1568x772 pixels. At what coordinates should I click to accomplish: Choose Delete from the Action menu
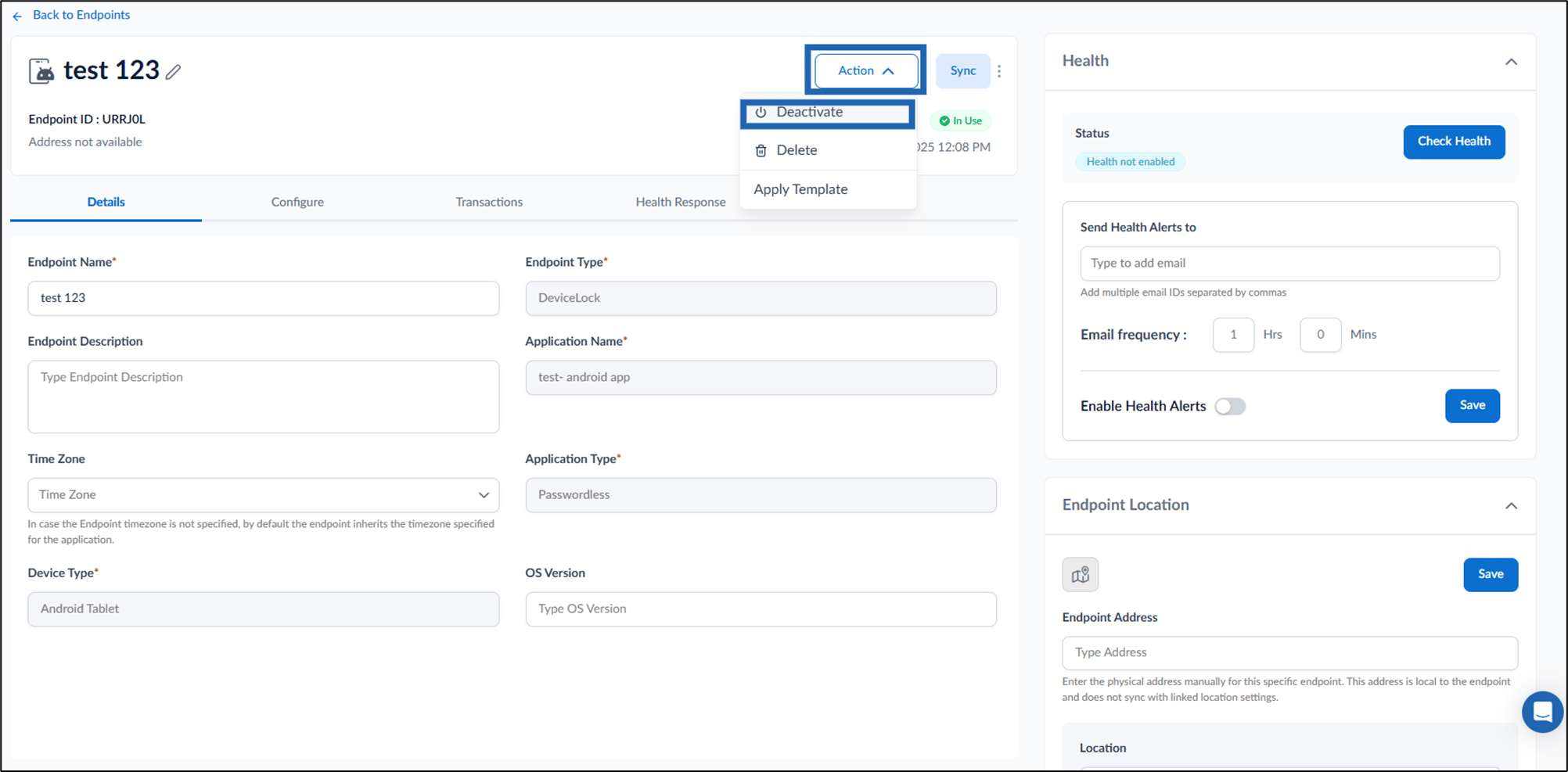coord(827,150)
